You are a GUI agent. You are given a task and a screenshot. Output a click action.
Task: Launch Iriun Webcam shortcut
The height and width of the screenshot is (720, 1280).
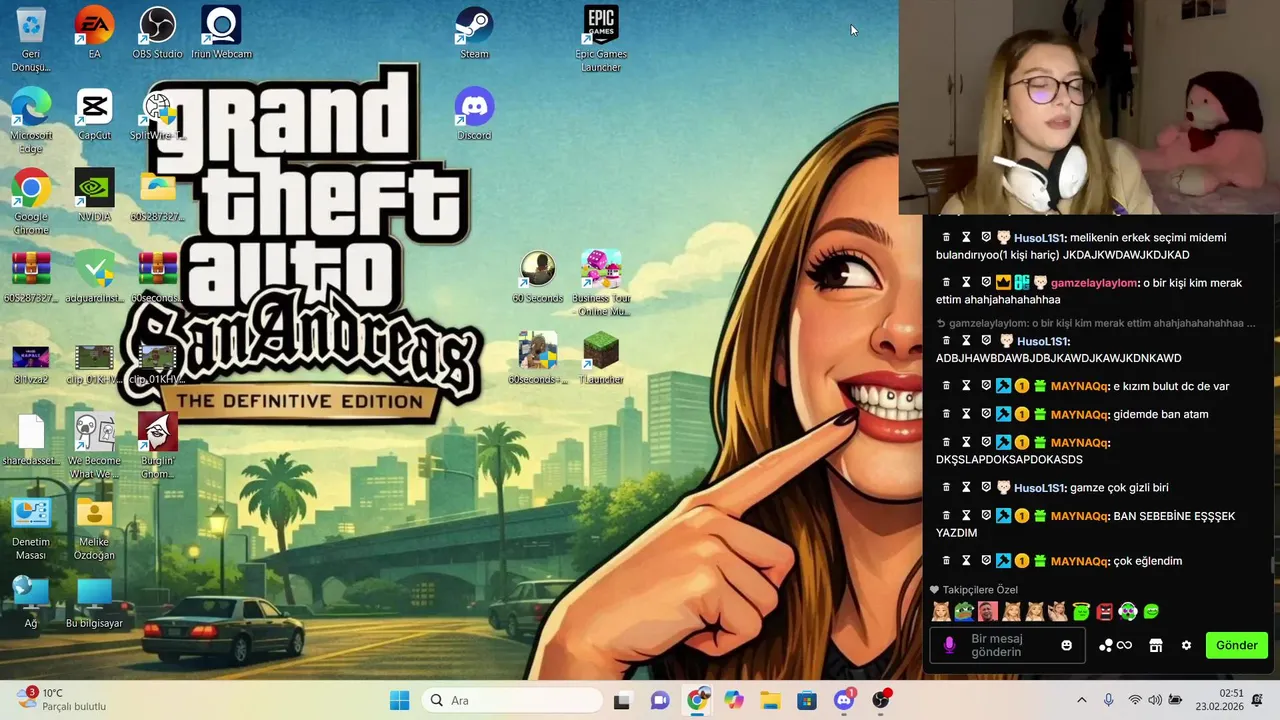(x=221, y=33)
